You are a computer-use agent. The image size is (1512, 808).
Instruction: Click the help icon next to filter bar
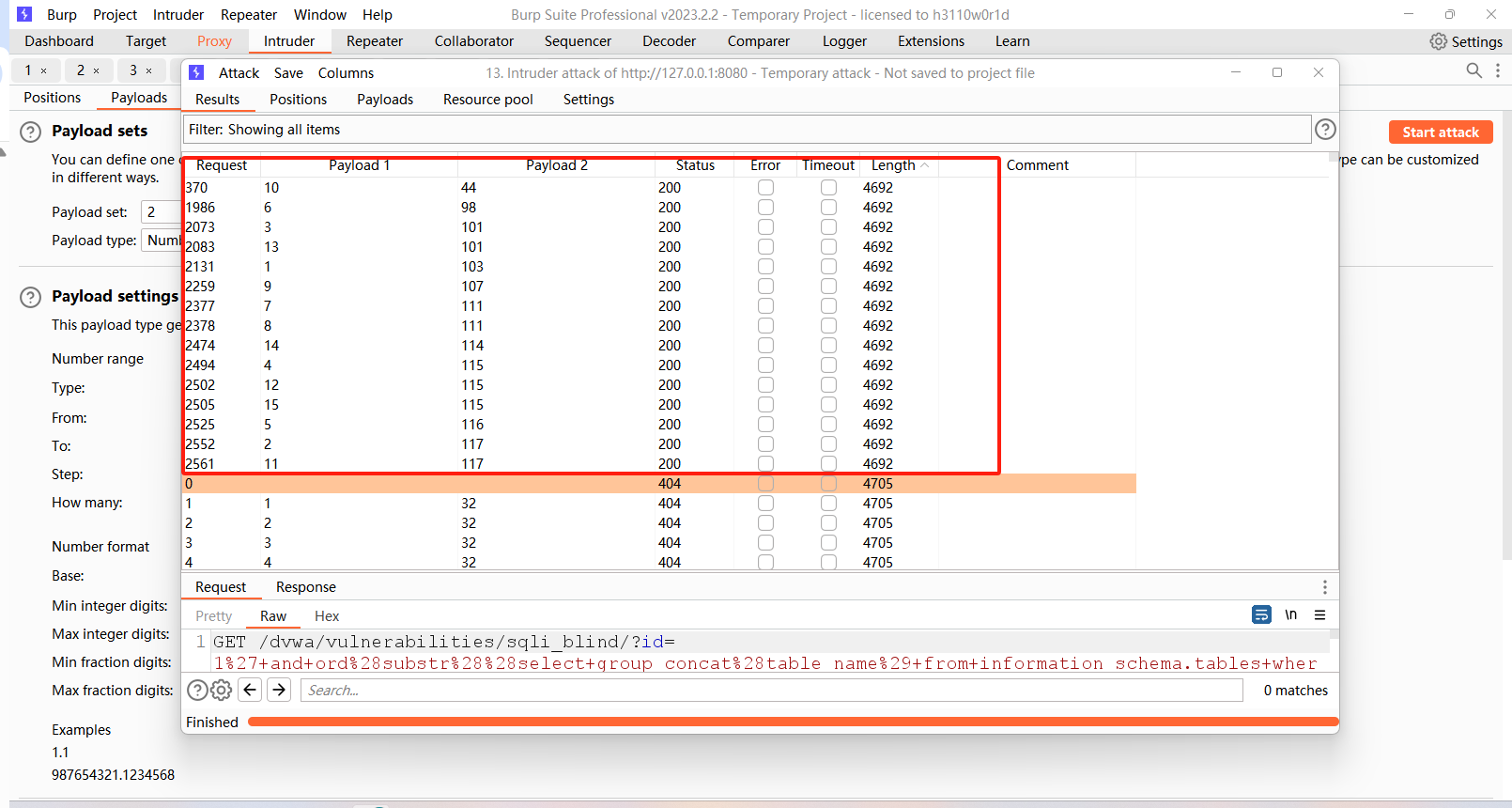pyautogui.click(x=1325, y=130)
